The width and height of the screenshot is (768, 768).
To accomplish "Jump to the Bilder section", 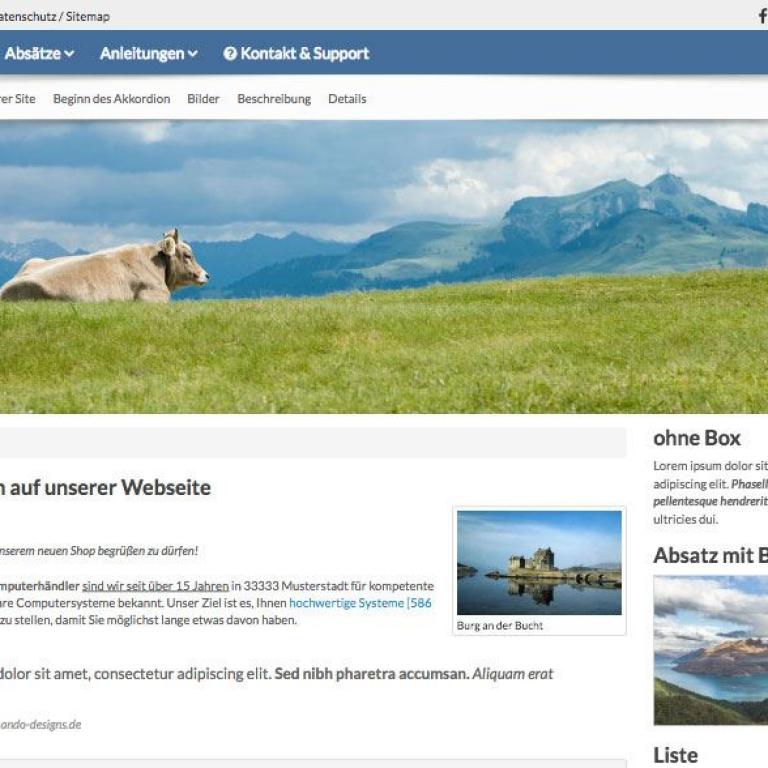I will pos(203,99).
